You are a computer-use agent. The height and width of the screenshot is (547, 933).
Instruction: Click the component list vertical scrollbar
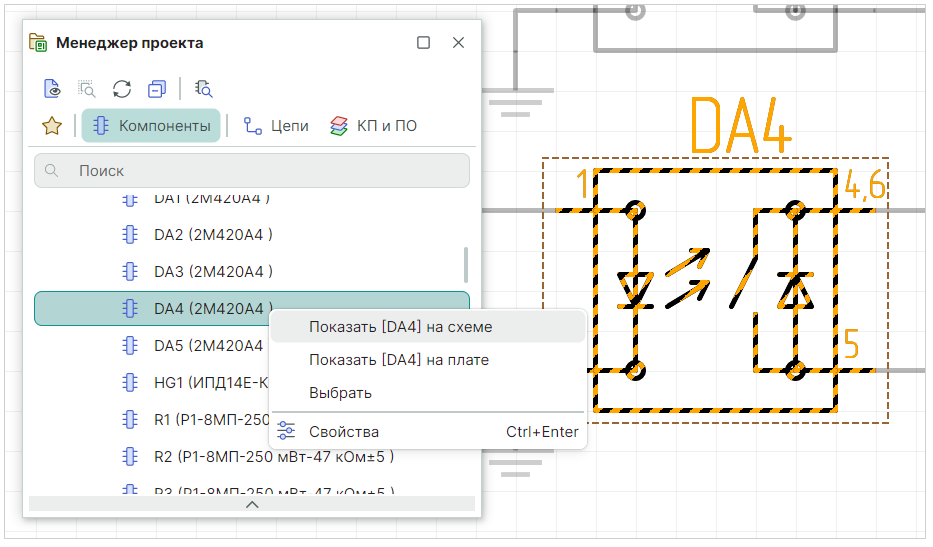[465, 265]
